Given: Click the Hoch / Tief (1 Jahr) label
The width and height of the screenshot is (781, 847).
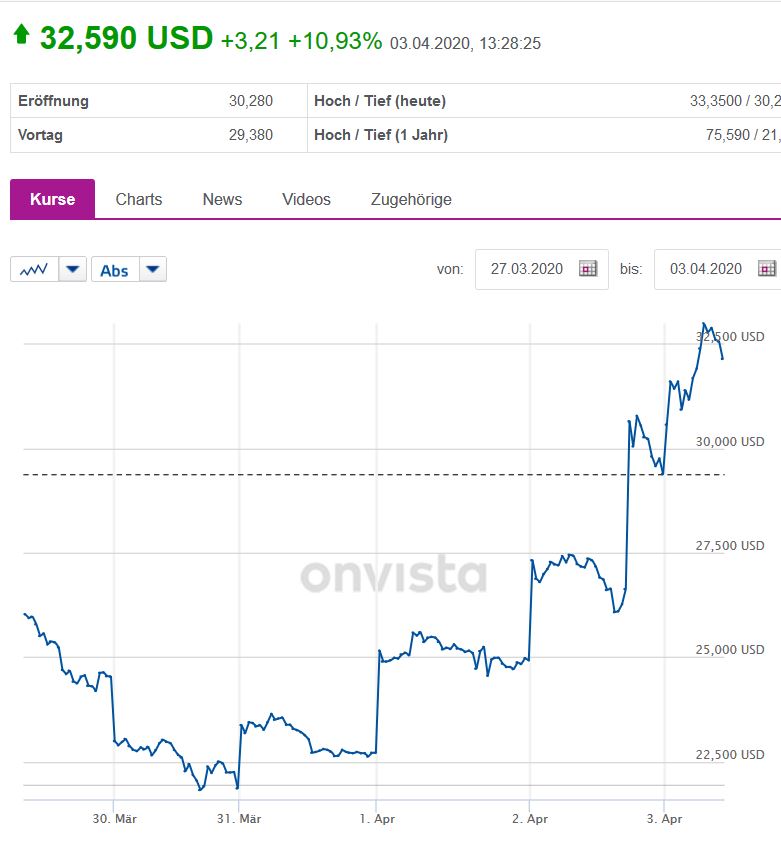Looking at the screenshot, I should coord(381,135).
